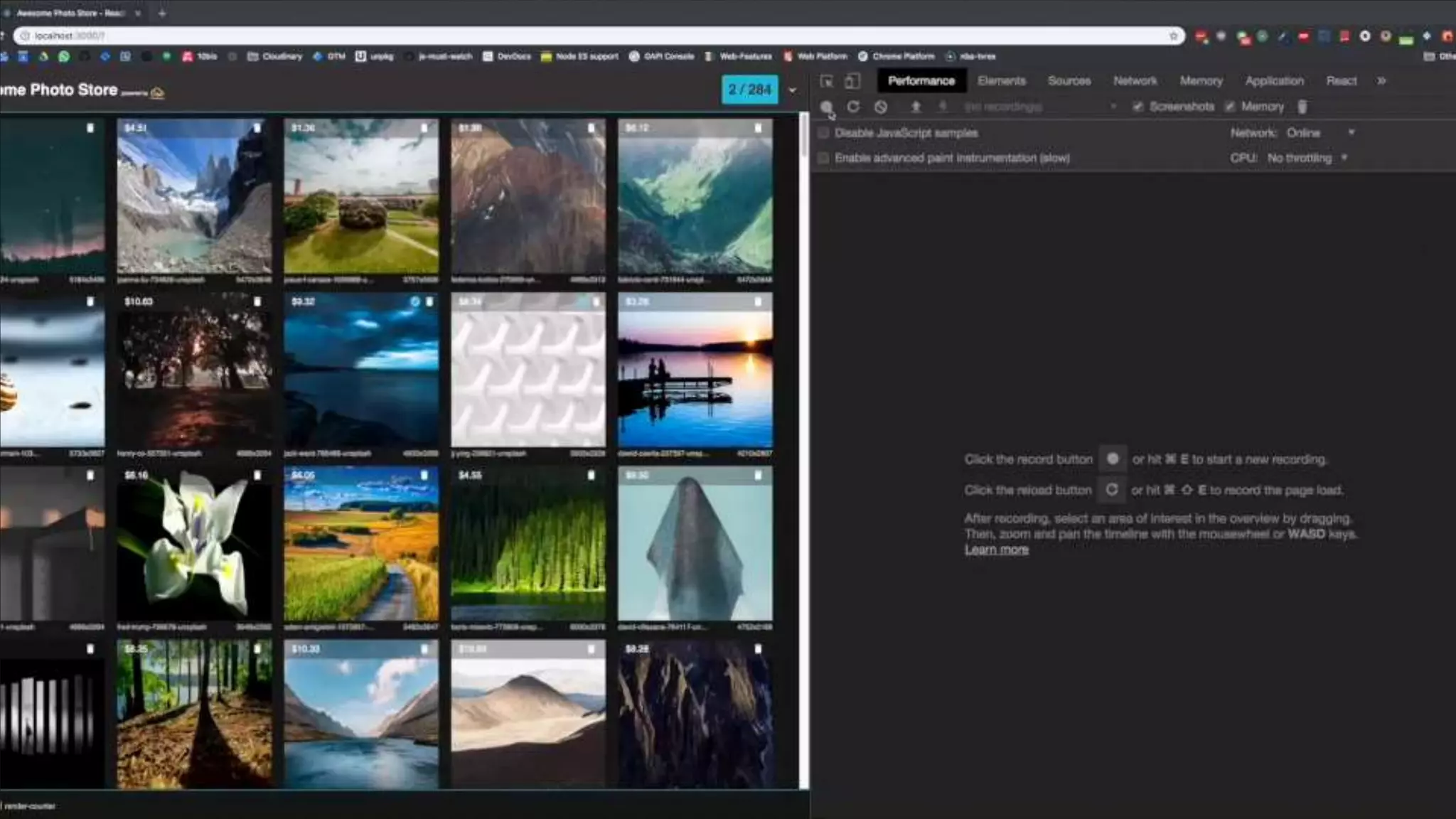Enable Disable JavaScript samples checkbox
This screenshot has height=819, width=1456.
click(x=823, y=133)
